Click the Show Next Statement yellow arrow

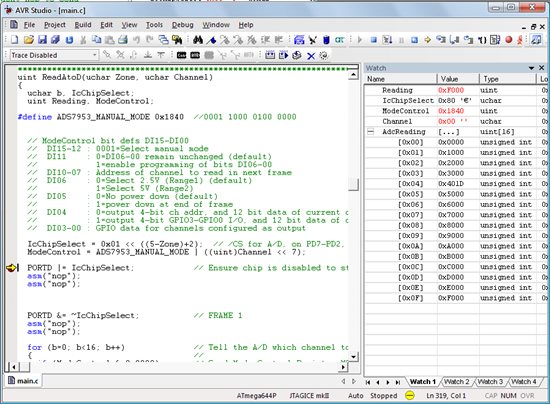coord(427,40)
